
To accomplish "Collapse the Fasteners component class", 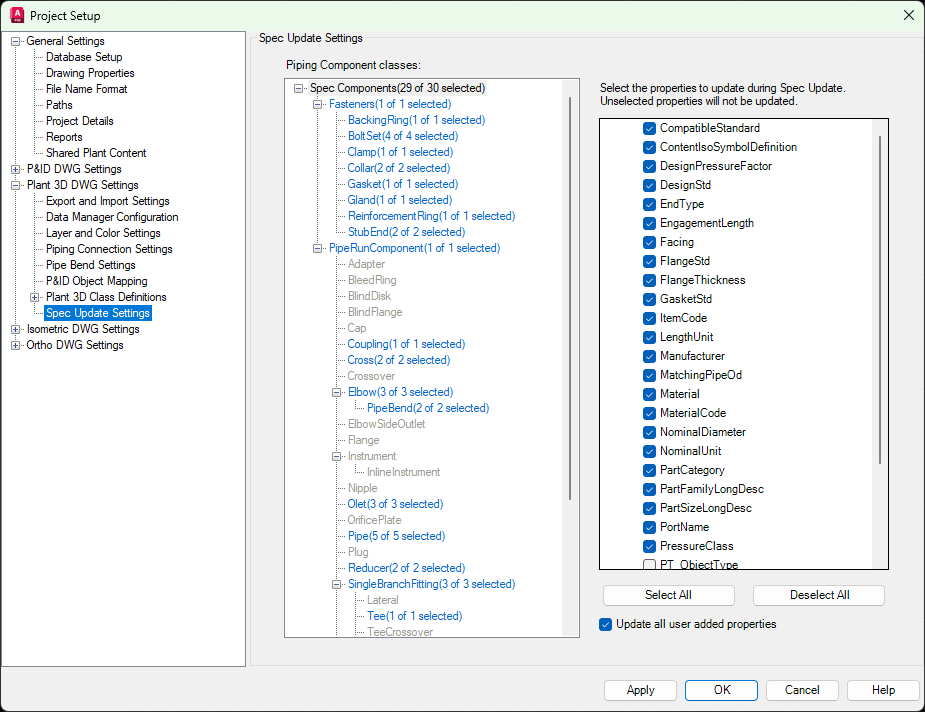I will (x=318, y=104).
